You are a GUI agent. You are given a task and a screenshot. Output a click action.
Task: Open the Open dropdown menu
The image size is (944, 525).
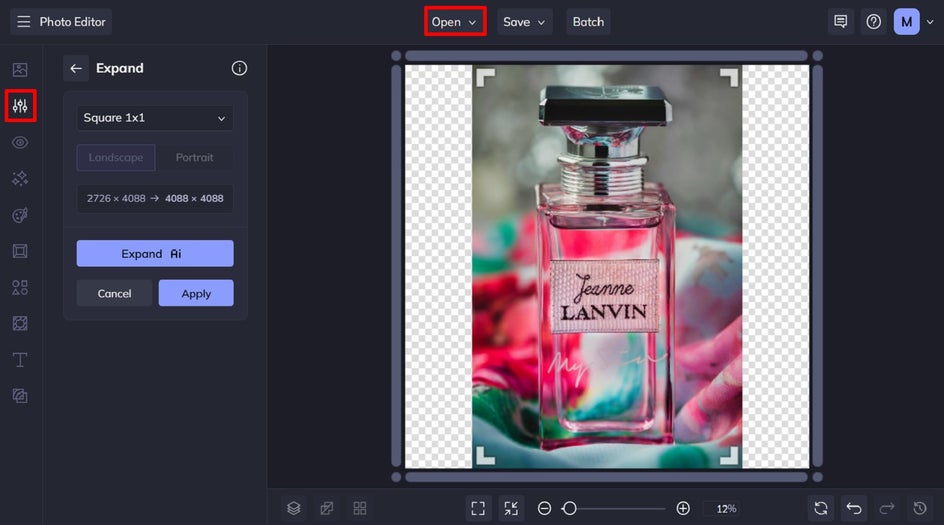455,22
